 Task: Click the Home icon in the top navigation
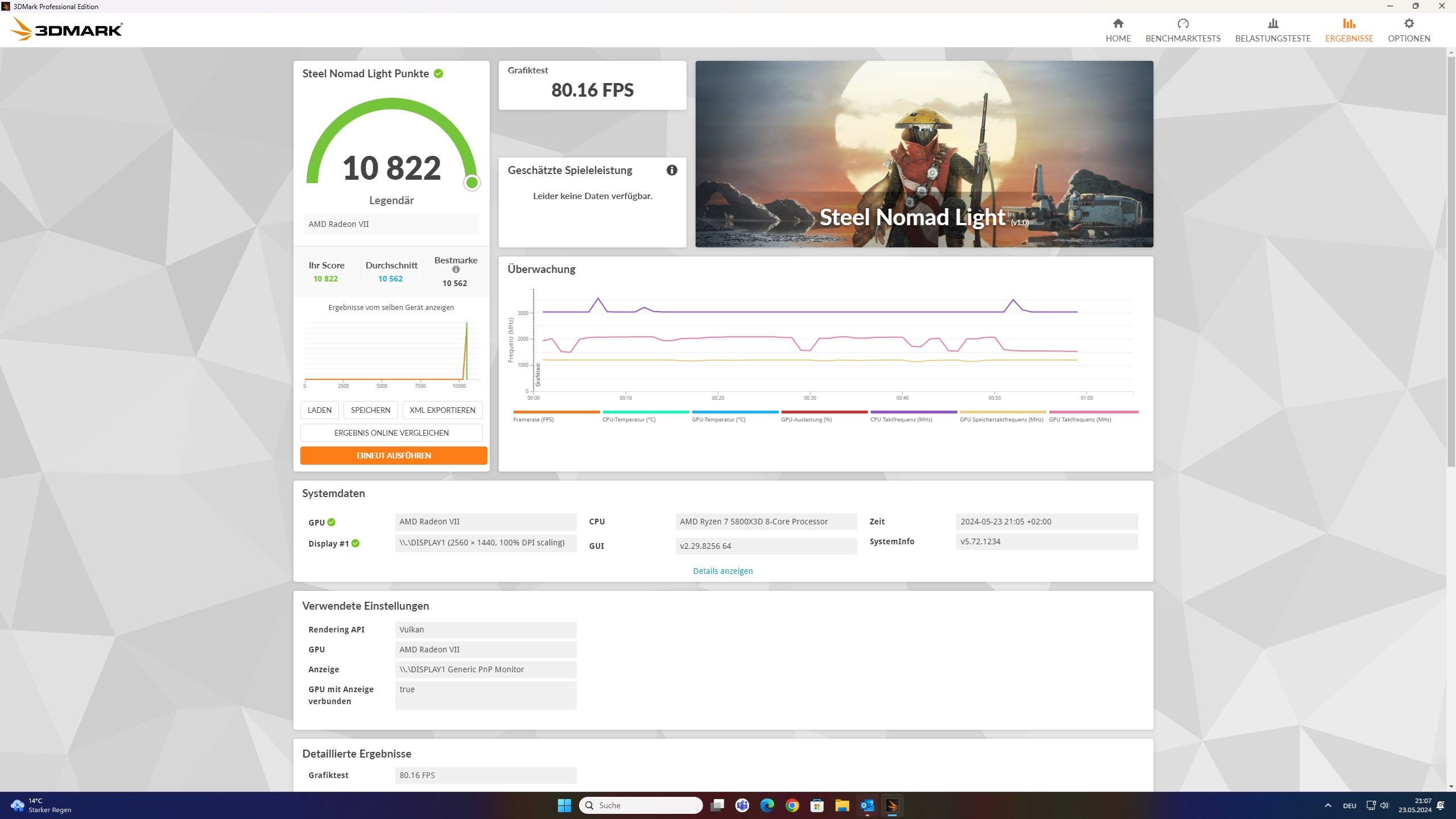[1118, 24]
